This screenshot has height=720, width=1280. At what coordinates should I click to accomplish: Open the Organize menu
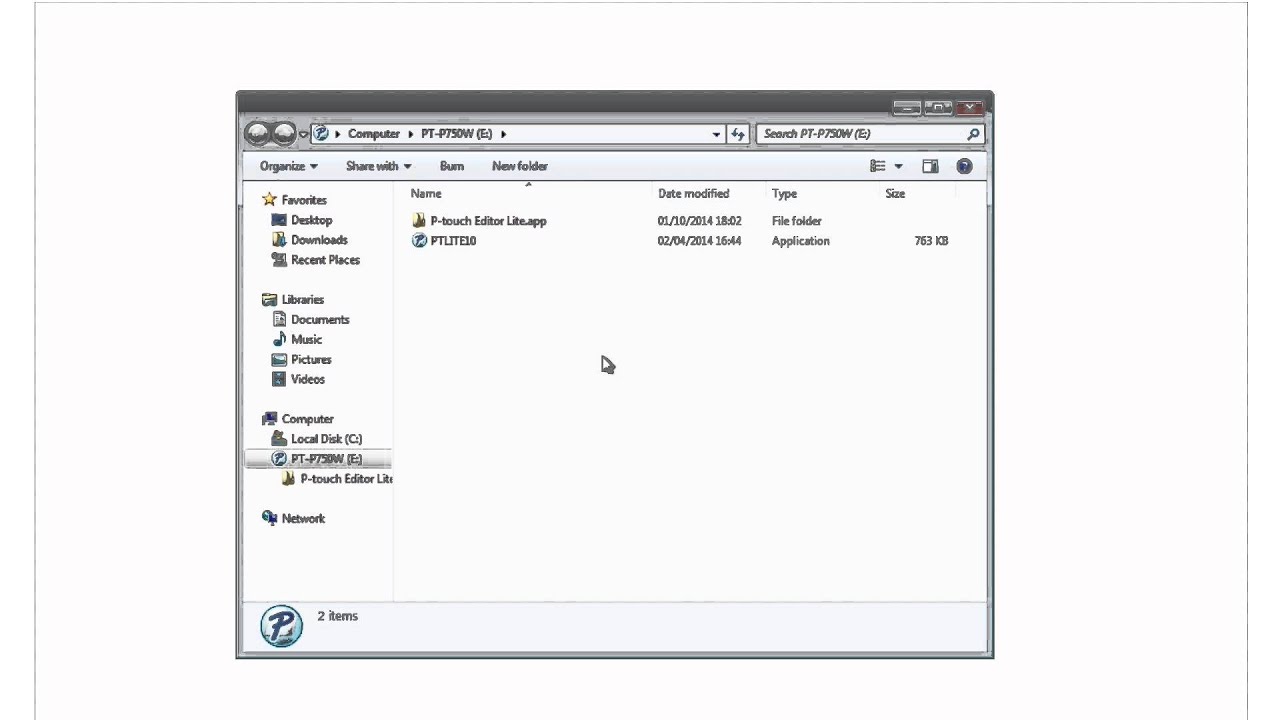pyautogui.click(x=289, y=166)
